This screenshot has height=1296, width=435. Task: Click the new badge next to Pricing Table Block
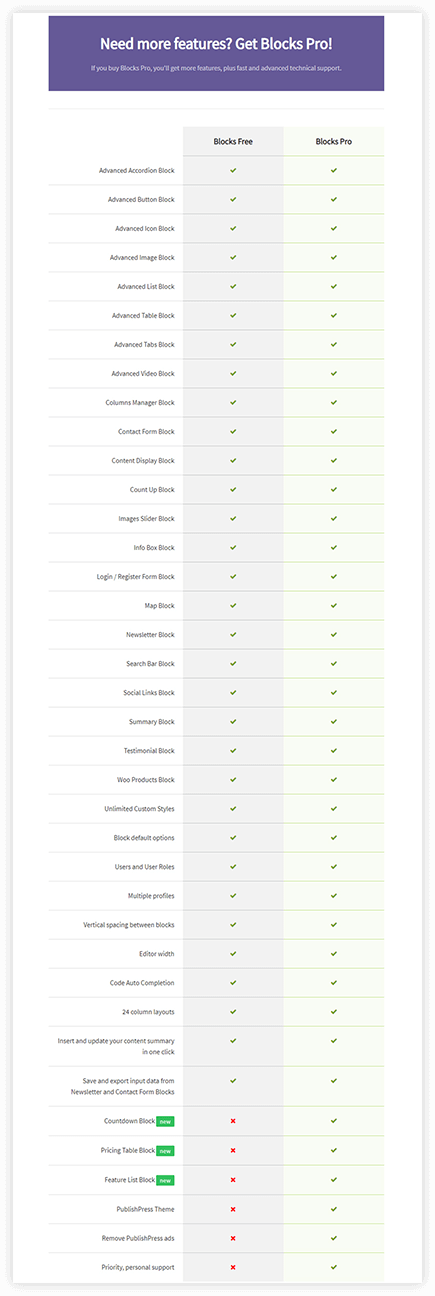(x=165, y=1150)
